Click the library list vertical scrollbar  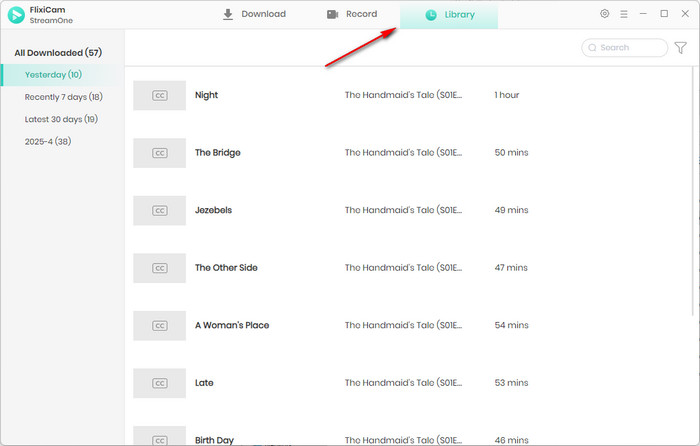click(693, 192)
